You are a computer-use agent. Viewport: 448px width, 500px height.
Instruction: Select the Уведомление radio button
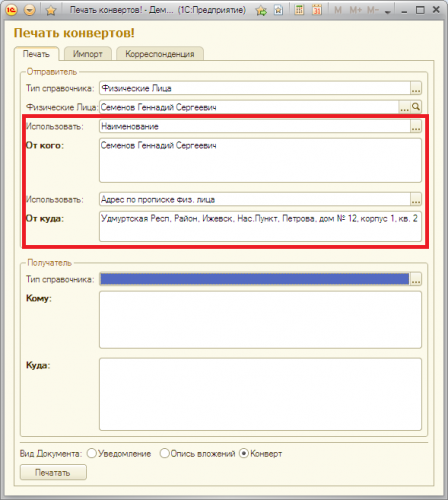pos(91,453)
